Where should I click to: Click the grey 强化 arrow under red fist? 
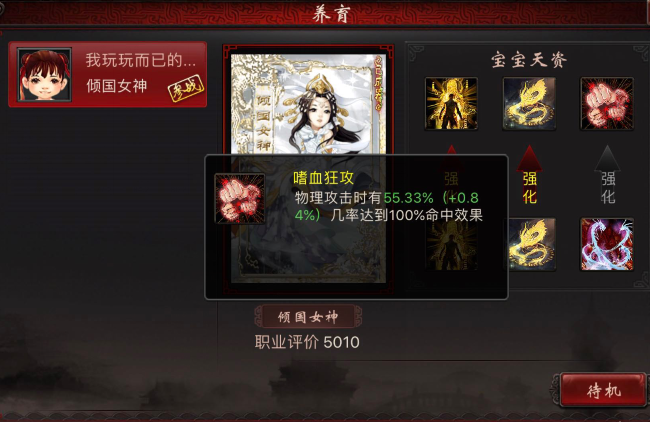coord(607,175)
